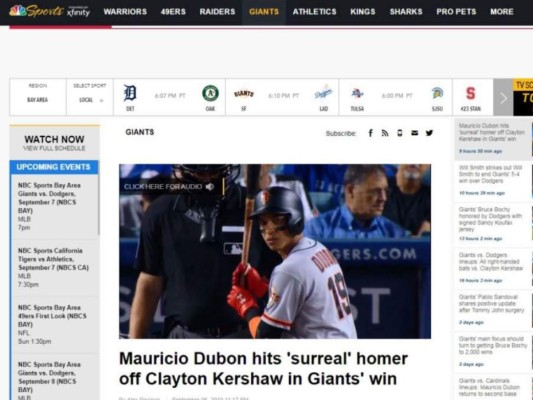Open the RSS feed icon
533x400 pixels.
(x=385, y=133)
